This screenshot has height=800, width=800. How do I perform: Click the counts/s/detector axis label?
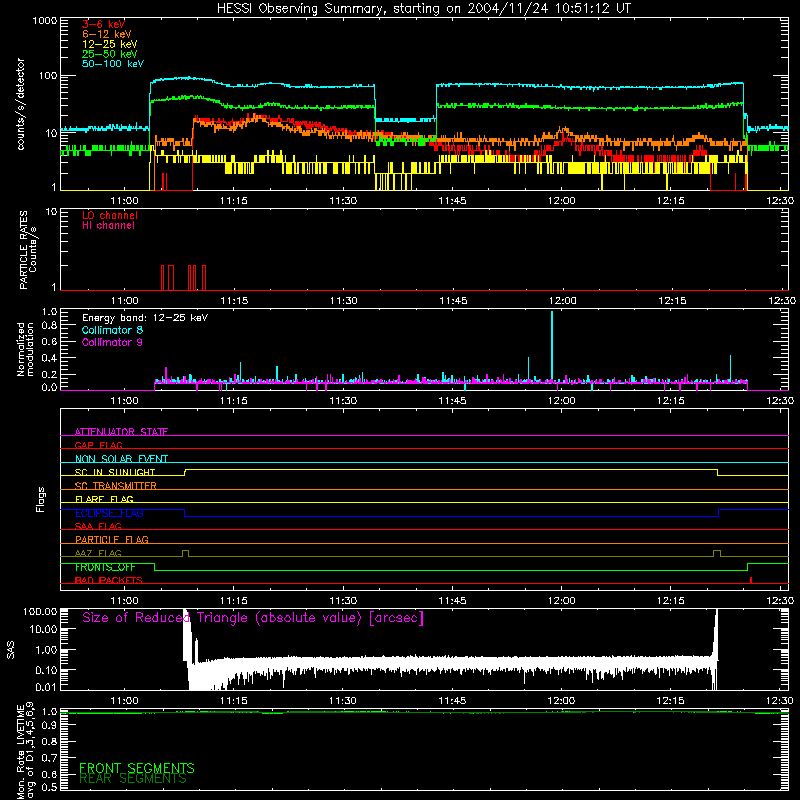pyautogui.click(x=20, y=104)
